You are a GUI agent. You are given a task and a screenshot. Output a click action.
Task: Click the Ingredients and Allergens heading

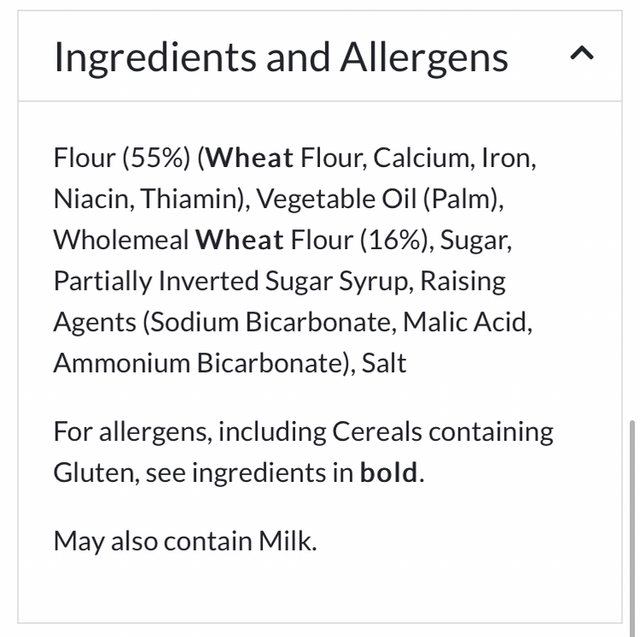coord(281,57)
